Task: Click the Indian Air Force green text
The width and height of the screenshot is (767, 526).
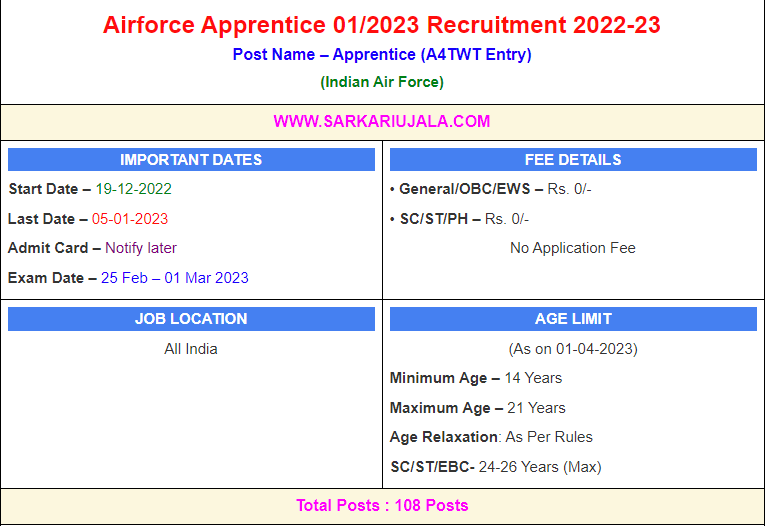Action: tap(382, 82)
